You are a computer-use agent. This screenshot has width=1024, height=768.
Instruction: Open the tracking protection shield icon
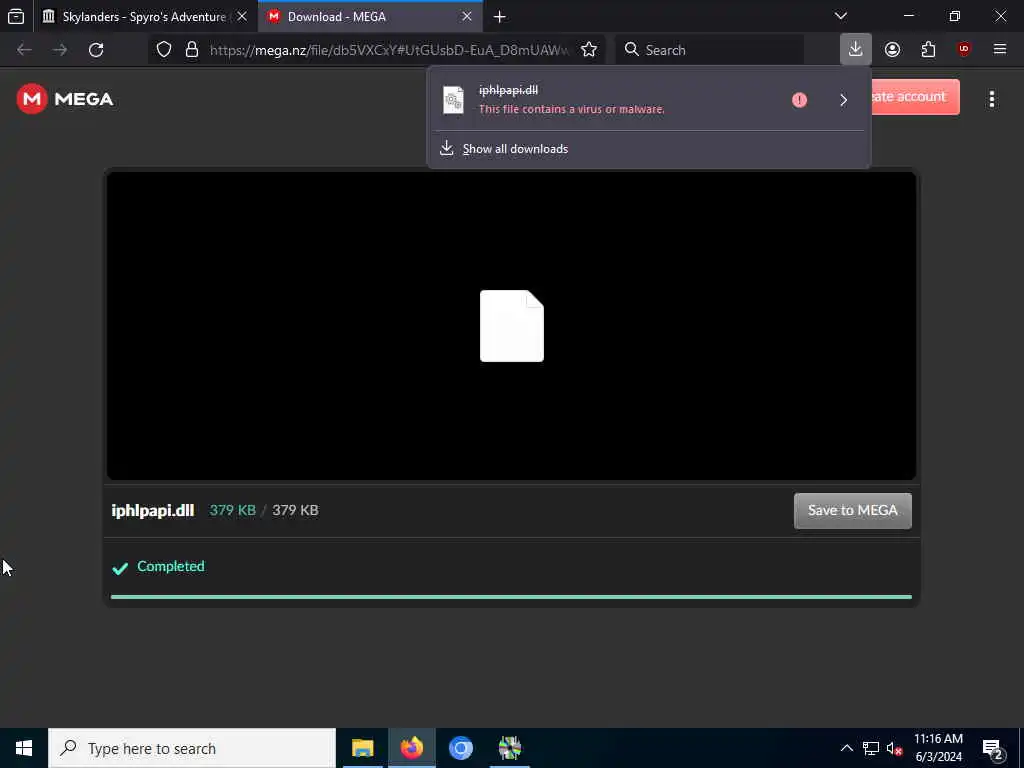pos(164,50)
